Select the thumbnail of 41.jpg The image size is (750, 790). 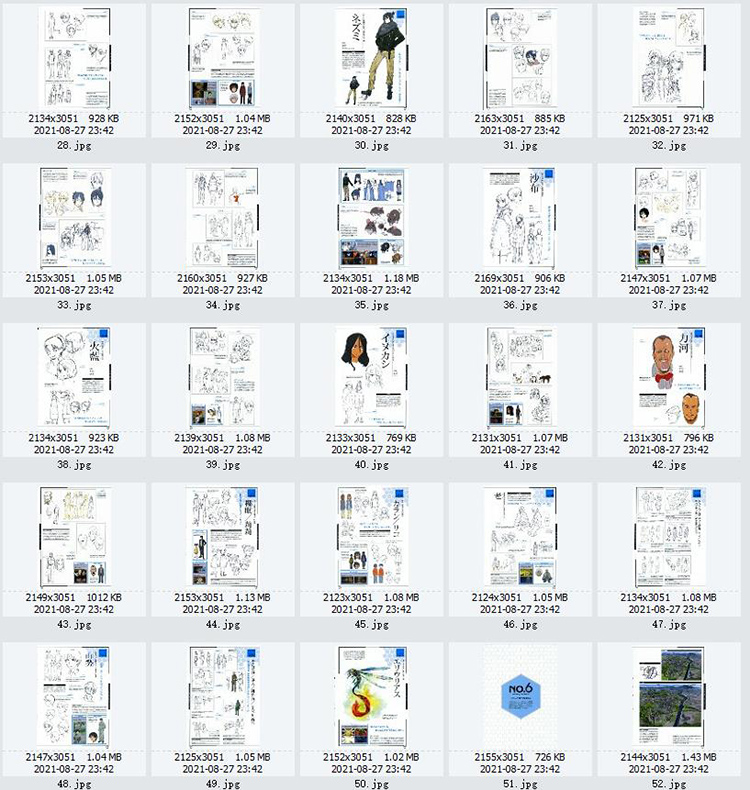point(520,377)
